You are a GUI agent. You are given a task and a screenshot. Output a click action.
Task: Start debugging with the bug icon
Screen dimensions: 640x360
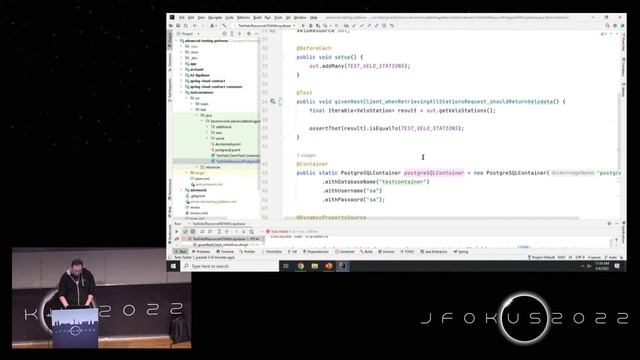(311, 26)
